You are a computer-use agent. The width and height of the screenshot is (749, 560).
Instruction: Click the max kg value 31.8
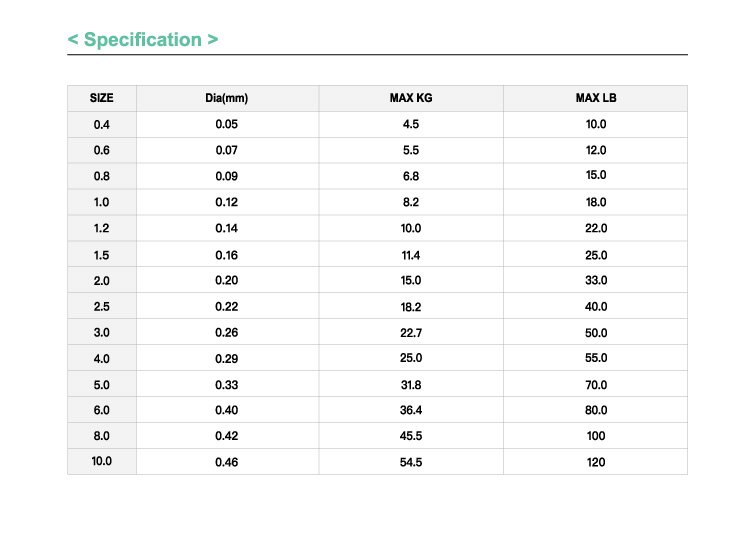pyautogui.click(x=411, y=385)
